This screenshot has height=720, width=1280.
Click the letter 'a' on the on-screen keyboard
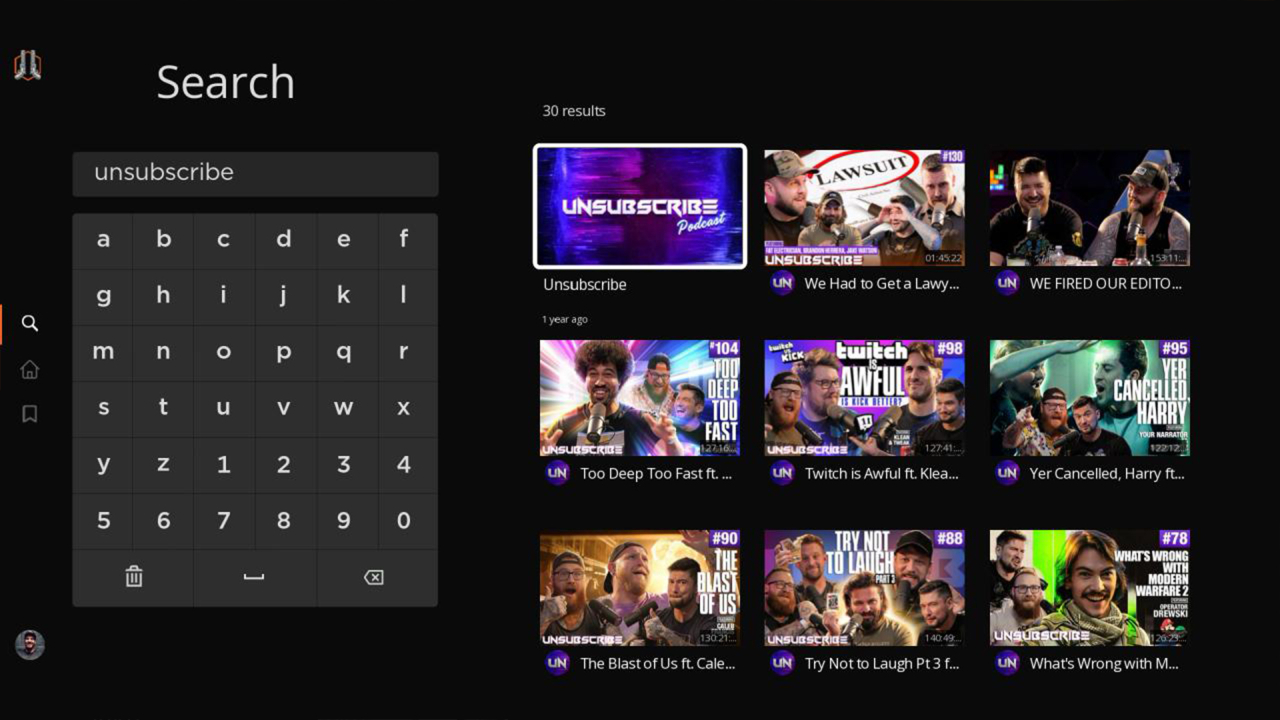(x=102, y=240)
